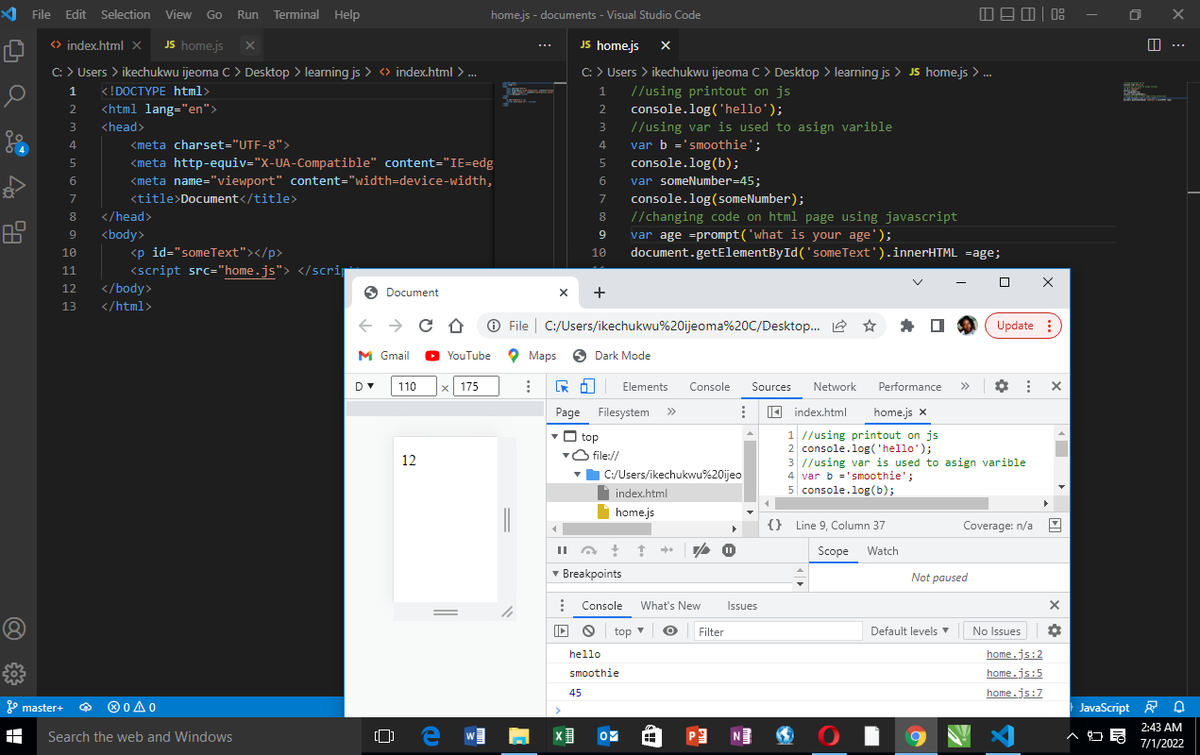Open the Chrome tab search chevron
The width and height of the screenshot is (1200, 755).
coord(918,284)
